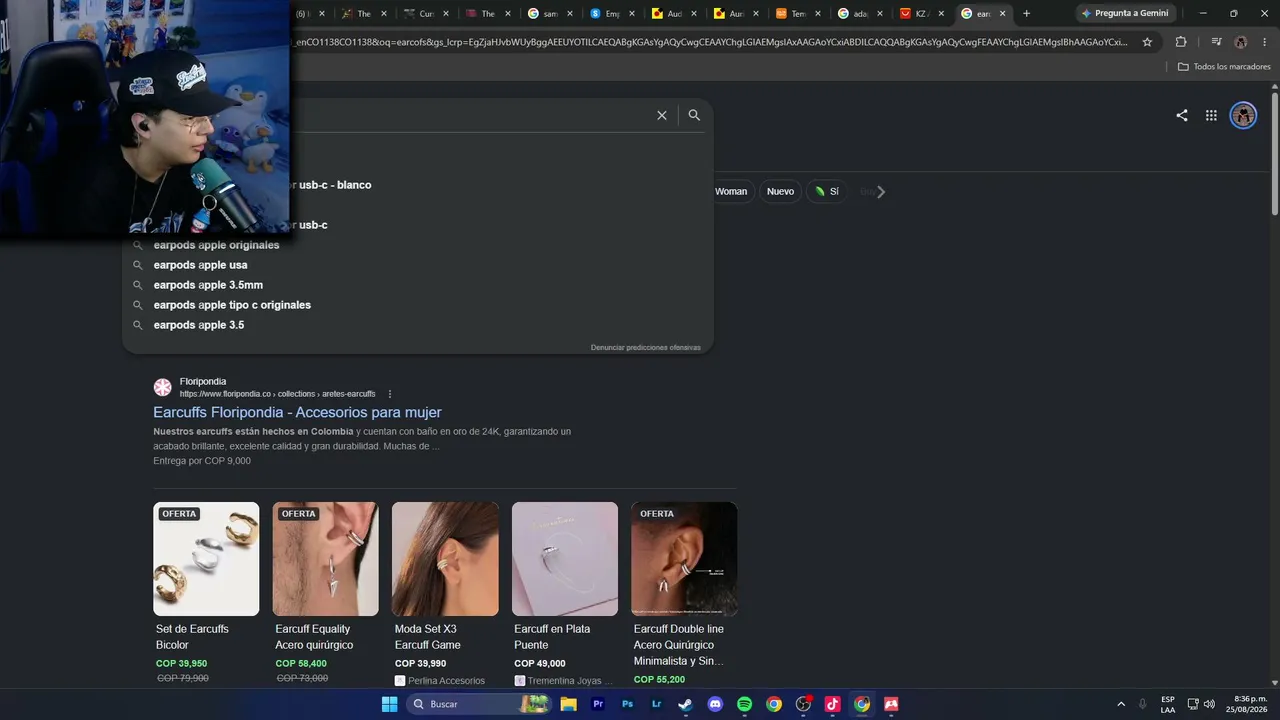Open network settings icon in system tray
The height and width of the screenshot is (720, 1280).
pyautogui.click(x=1192, y=704)
